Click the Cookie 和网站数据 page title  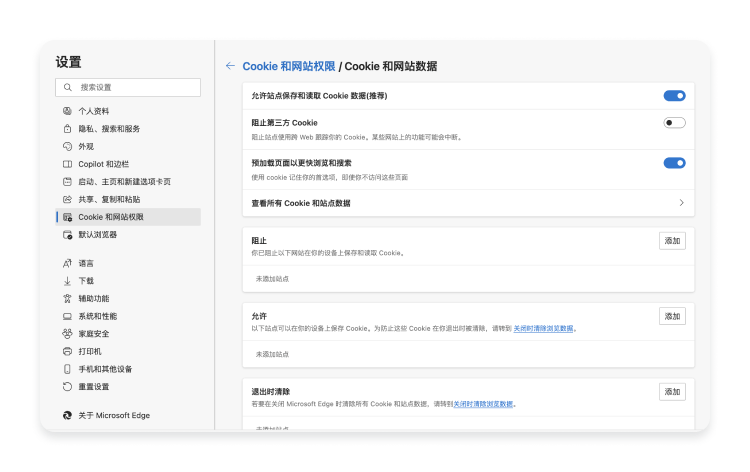(391, 66)
